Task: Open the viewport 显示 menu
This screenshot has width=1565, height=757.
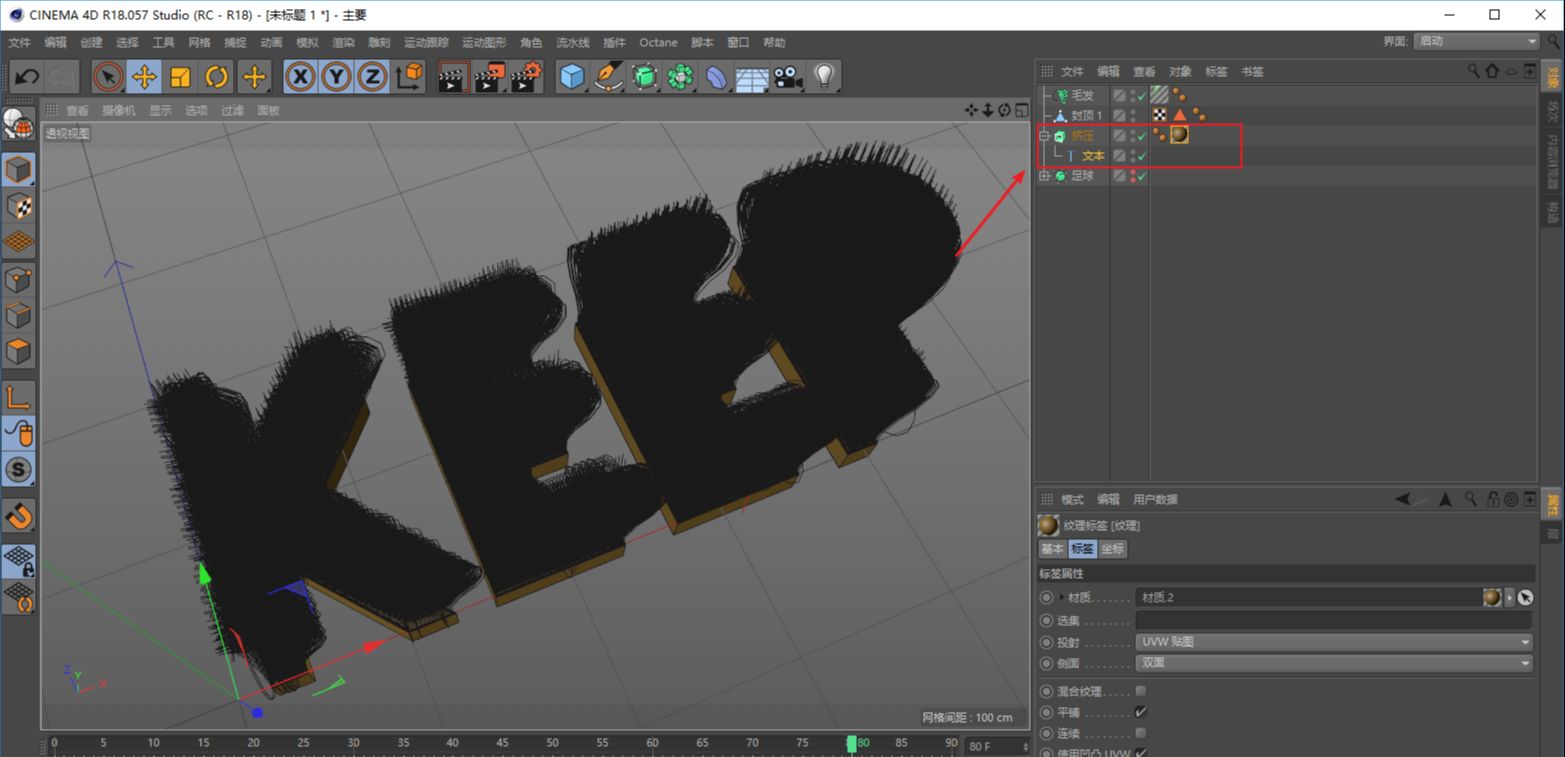Action: pyautogui.click(x=160, y=110)
